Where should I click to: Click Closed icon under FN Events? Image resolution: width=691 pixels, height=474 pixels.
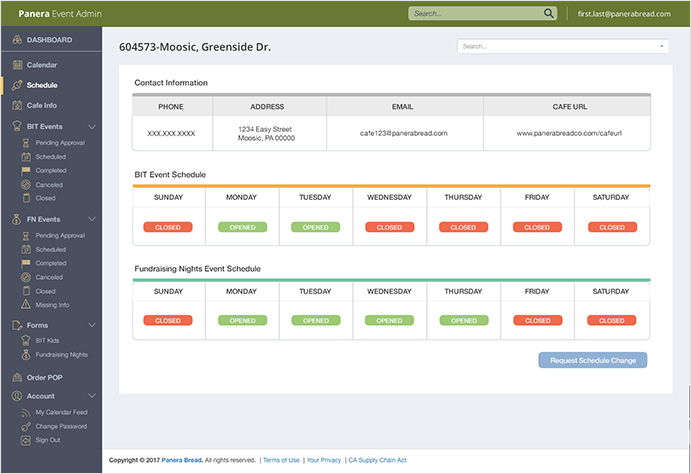tap(26, 291)
